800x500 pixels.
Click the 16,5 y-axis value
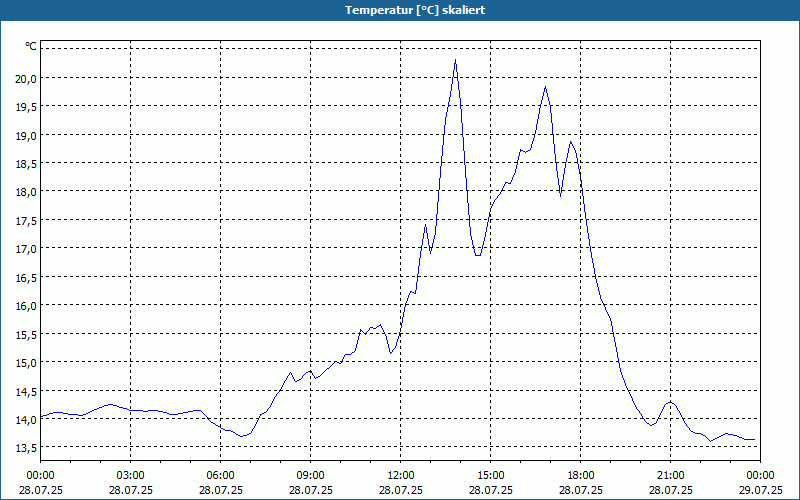(x=28, y=277)
